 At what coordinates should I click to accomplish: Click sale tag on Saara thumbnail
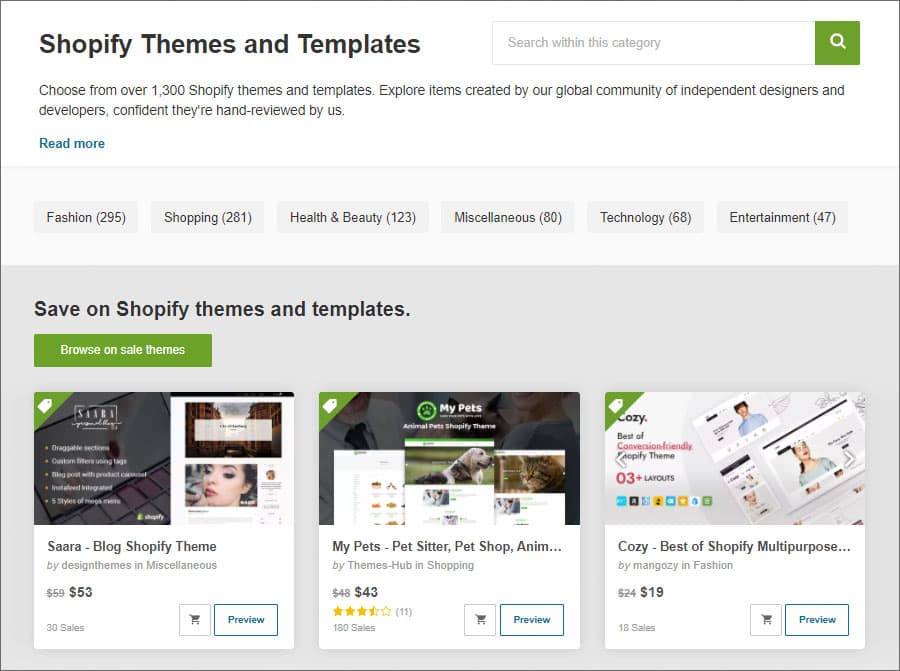(x=45, y=405)
